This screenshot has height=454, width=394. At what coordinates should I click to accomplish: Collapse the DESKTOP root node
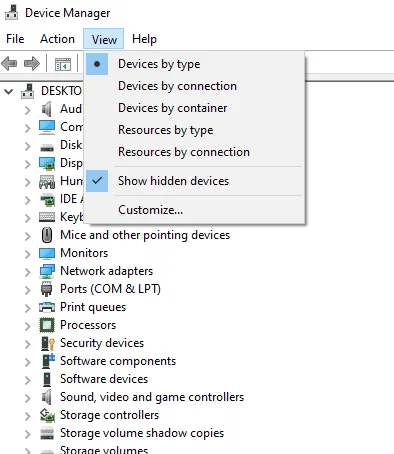9,91
